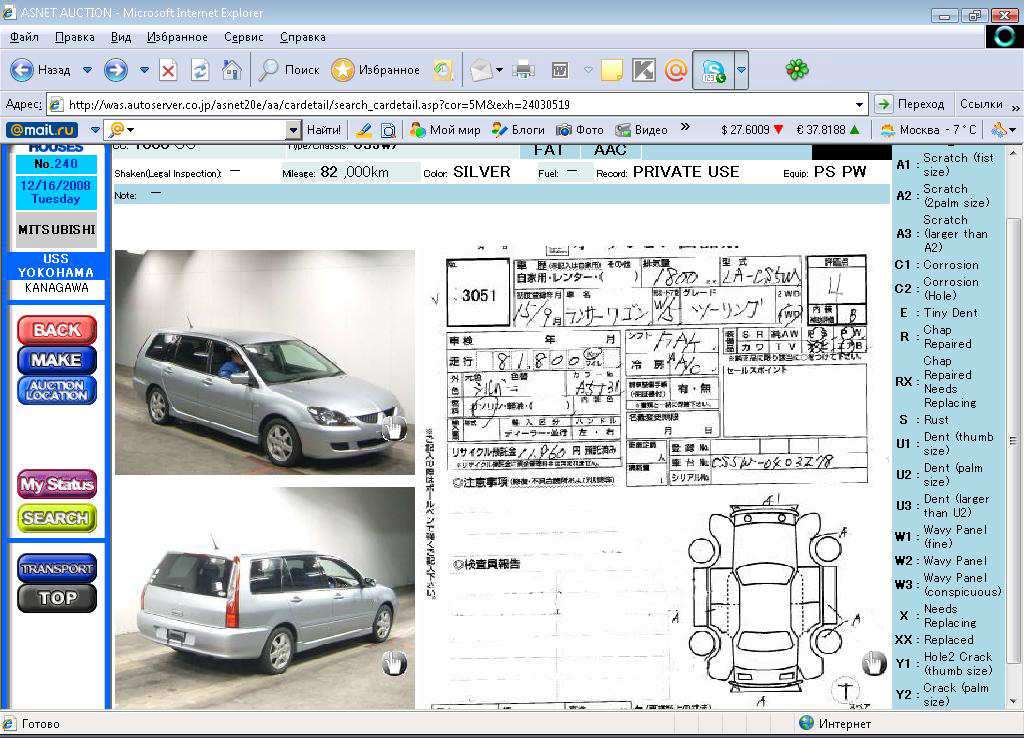Click the Переход (Go) button
Viewport: 1024px width, 738px height.
tap(911, 104)
